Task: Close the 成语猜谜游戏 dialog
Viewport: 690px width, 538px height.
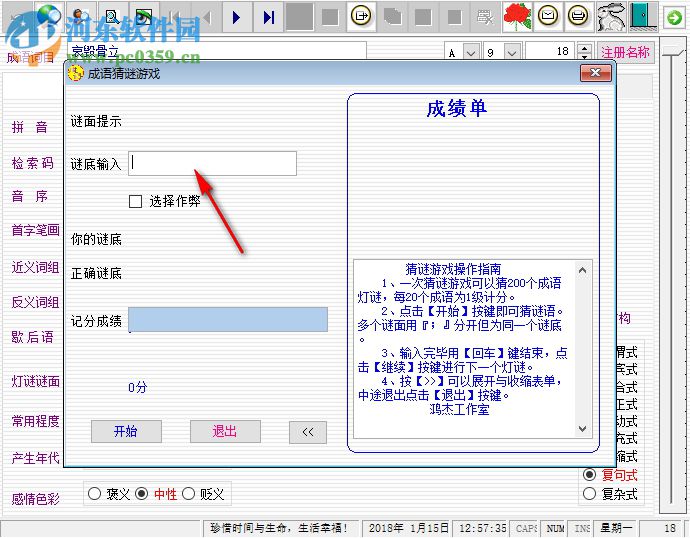Action: click(596, 73)
